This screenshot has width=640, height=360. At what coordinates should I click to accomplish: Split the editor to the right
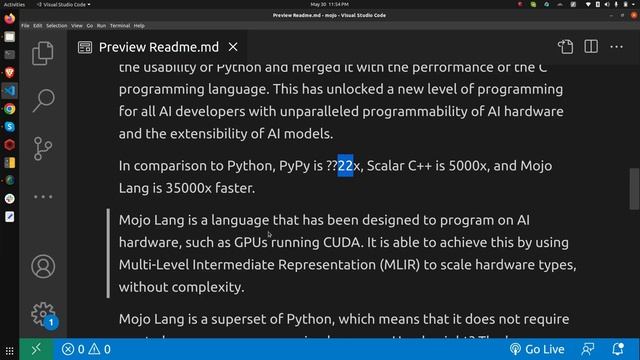(x=591, y=47)
